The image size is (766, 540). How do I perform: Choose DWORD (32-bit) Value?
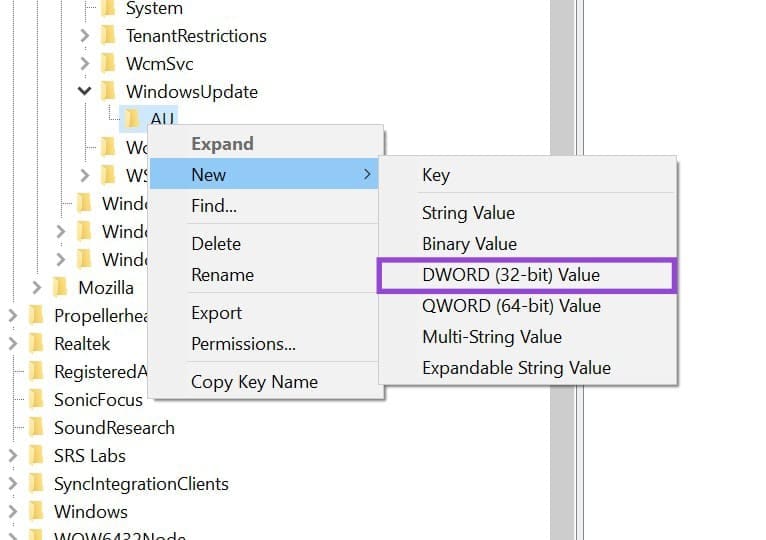(x=511, y=275)
